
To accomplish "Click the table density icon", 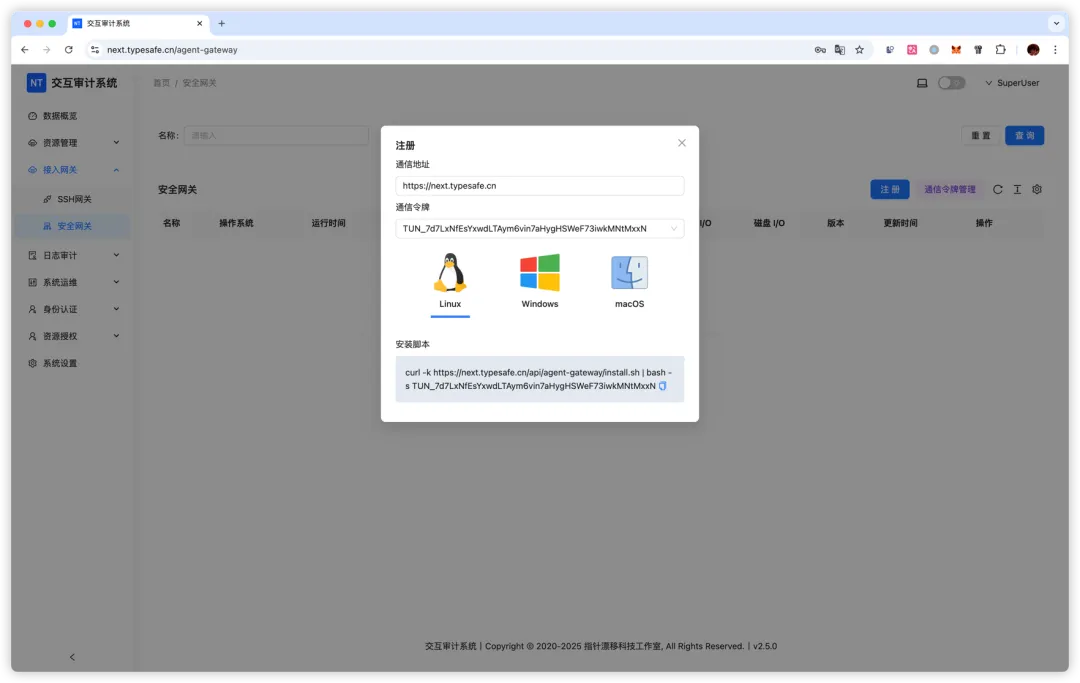I will (1017, 189).
